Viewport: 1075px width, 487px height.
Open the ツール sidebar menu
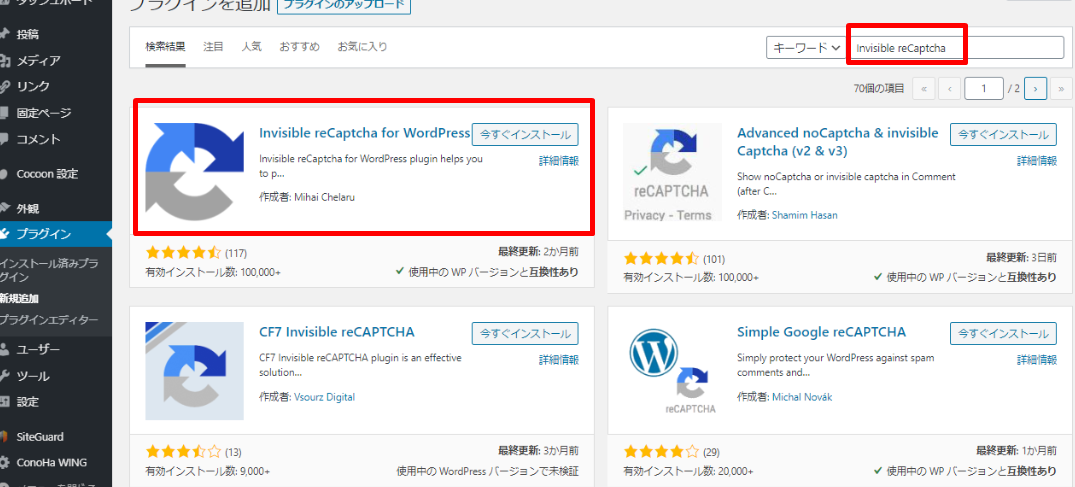(x=33, y=376)
